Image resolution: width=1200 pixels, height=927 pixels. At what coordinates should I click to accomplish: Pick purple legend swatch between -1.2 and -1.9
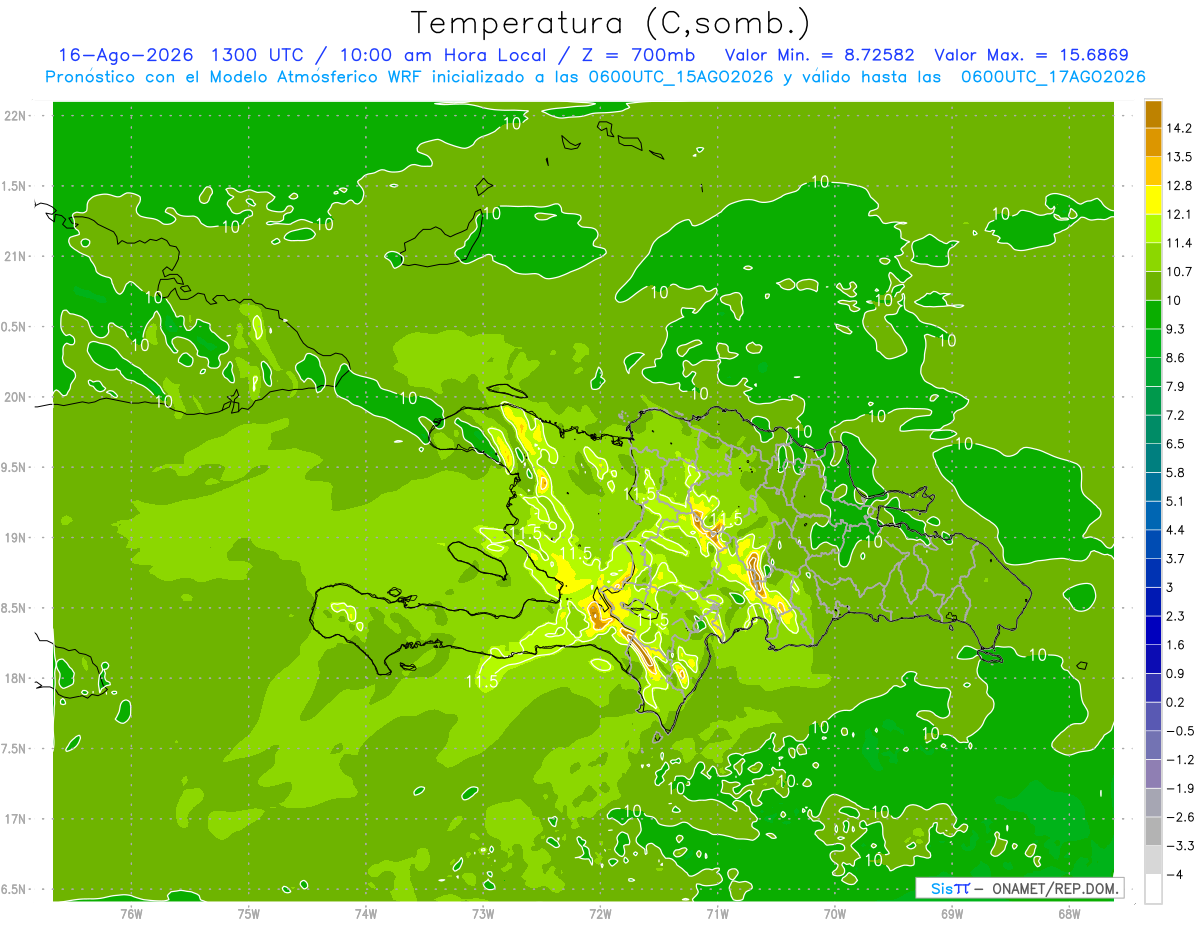1153,774
